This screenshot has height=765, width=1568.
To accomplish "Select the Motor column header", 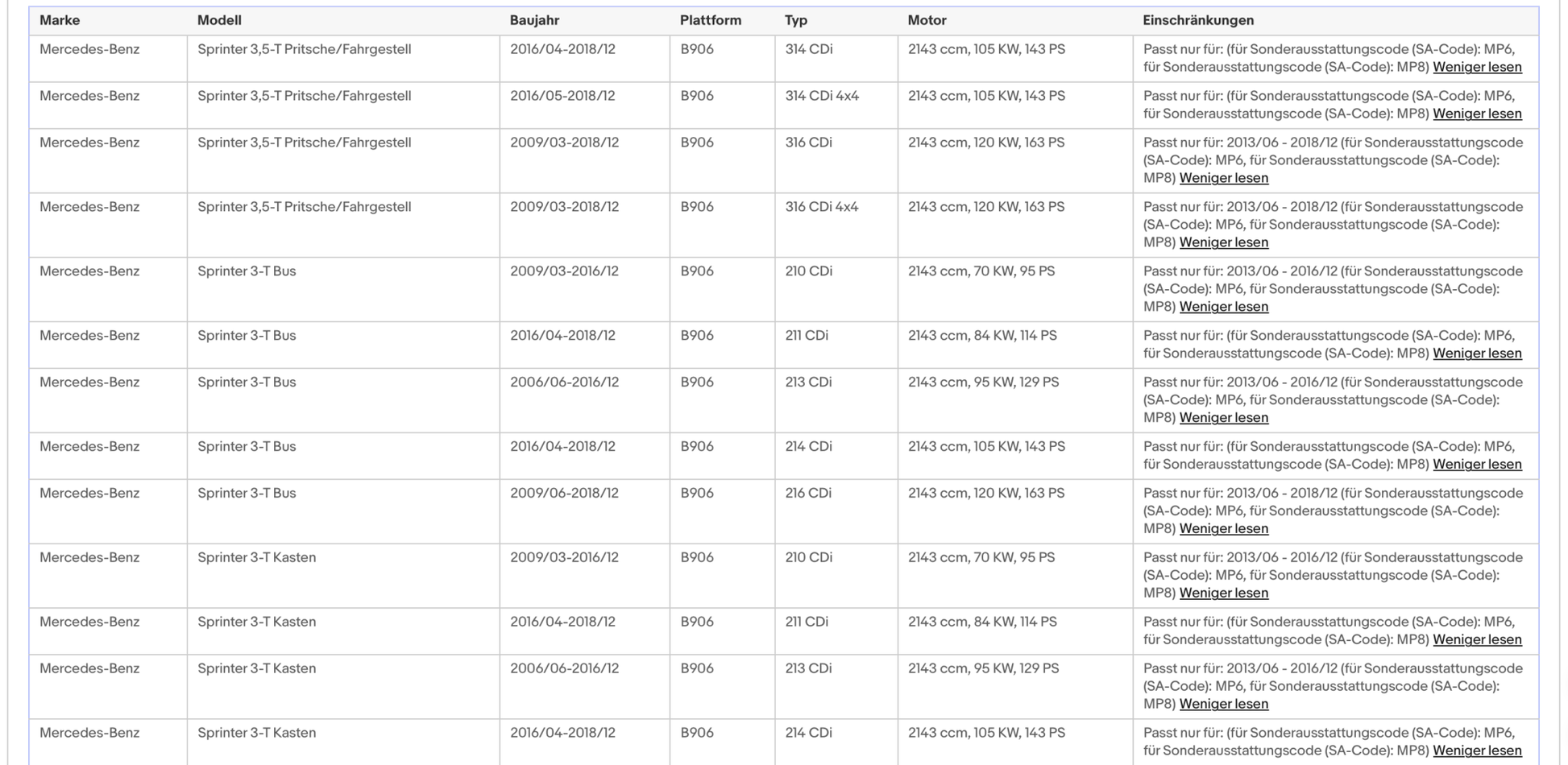I will (x=927, y=21).
